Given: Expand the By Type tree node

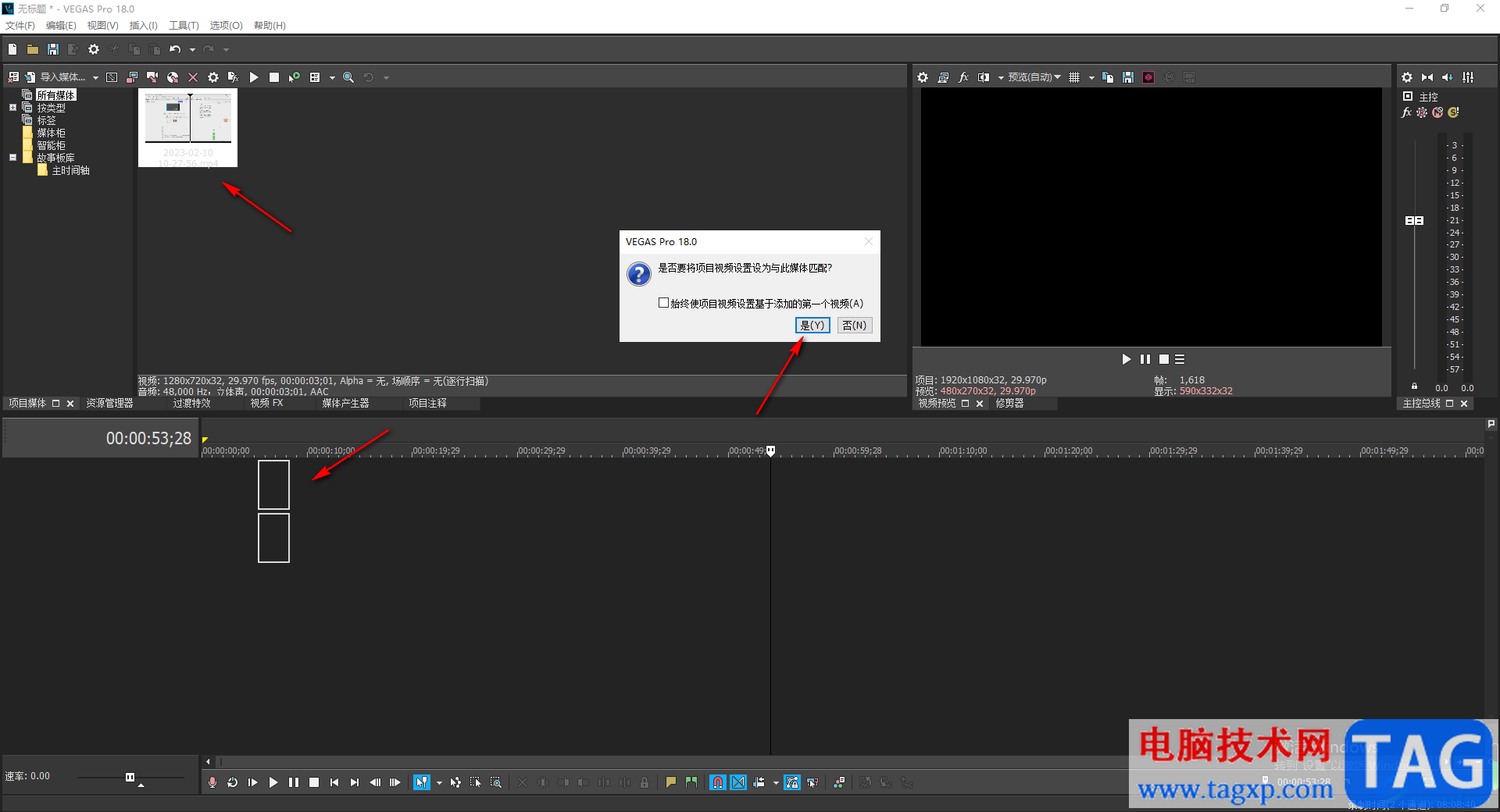Looking at the screenshot, I should click(x=12, y=108).
